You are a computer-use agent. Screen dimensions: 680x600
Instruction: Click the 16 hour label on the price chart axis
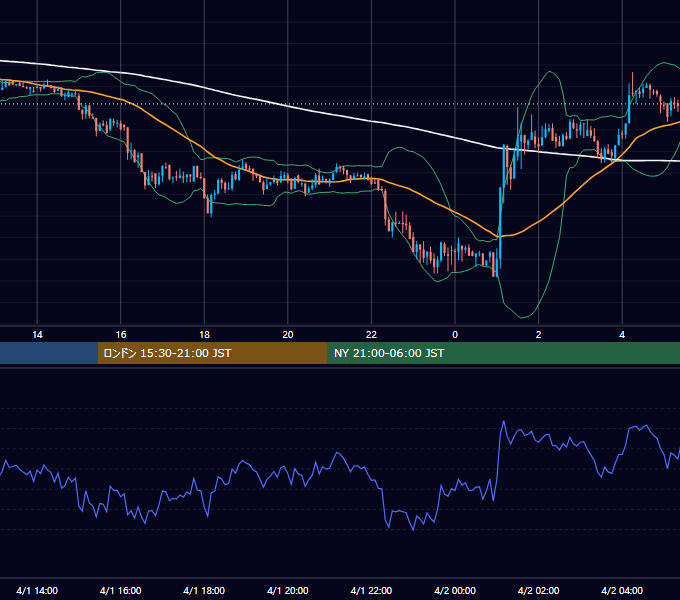[121, 335]
